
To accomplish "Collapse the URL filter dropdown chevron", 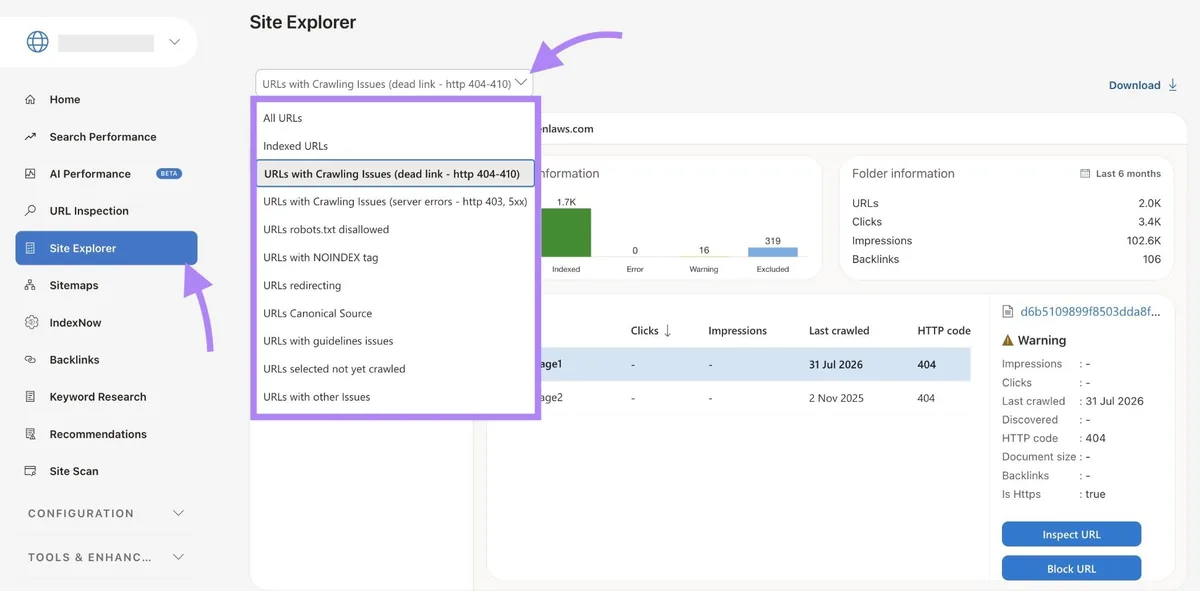I will pos(521,84).
